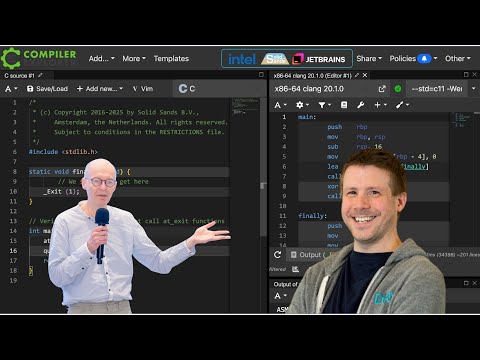Open the compiler pane font size A menu
This screenshot has height=360, width=480.
280,105
